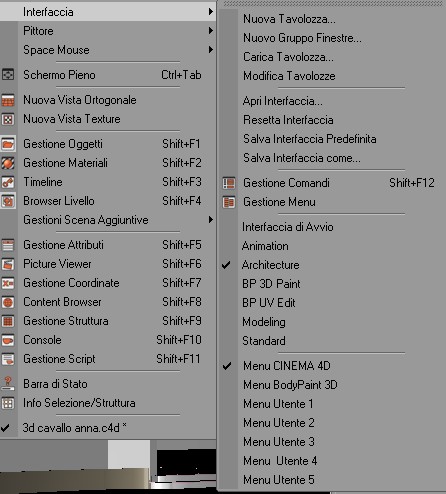Click the Shift+F6 shortcut text
Screen dimensions: 446x494
coord(182,264)
